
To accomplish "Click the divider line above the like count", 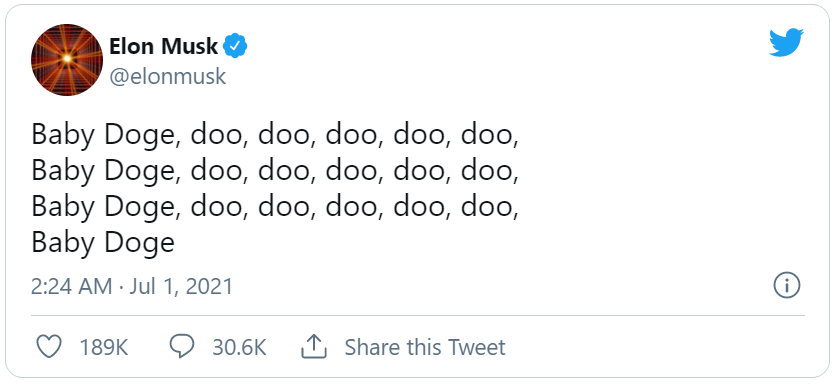I will coord(417,315).
